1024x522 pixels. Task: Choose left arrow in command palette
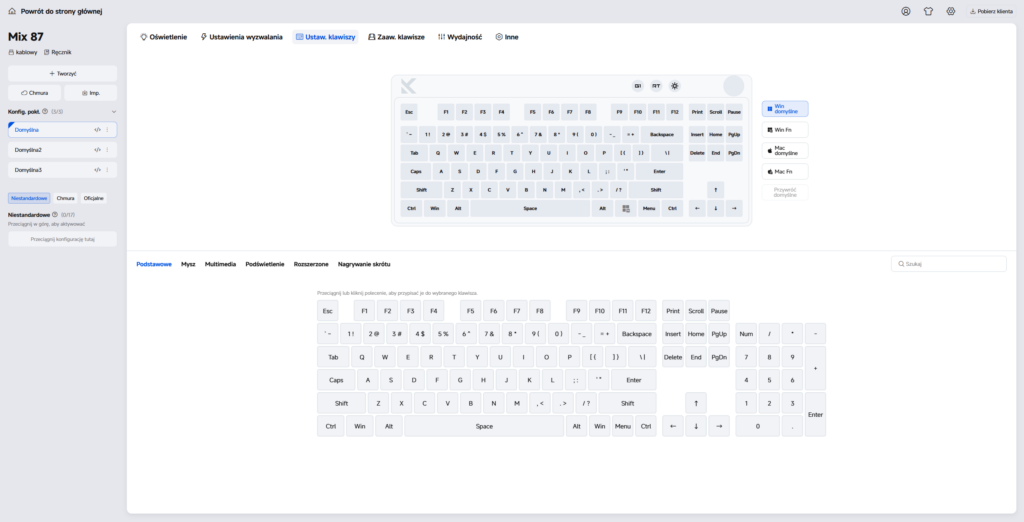pos(673,426)
